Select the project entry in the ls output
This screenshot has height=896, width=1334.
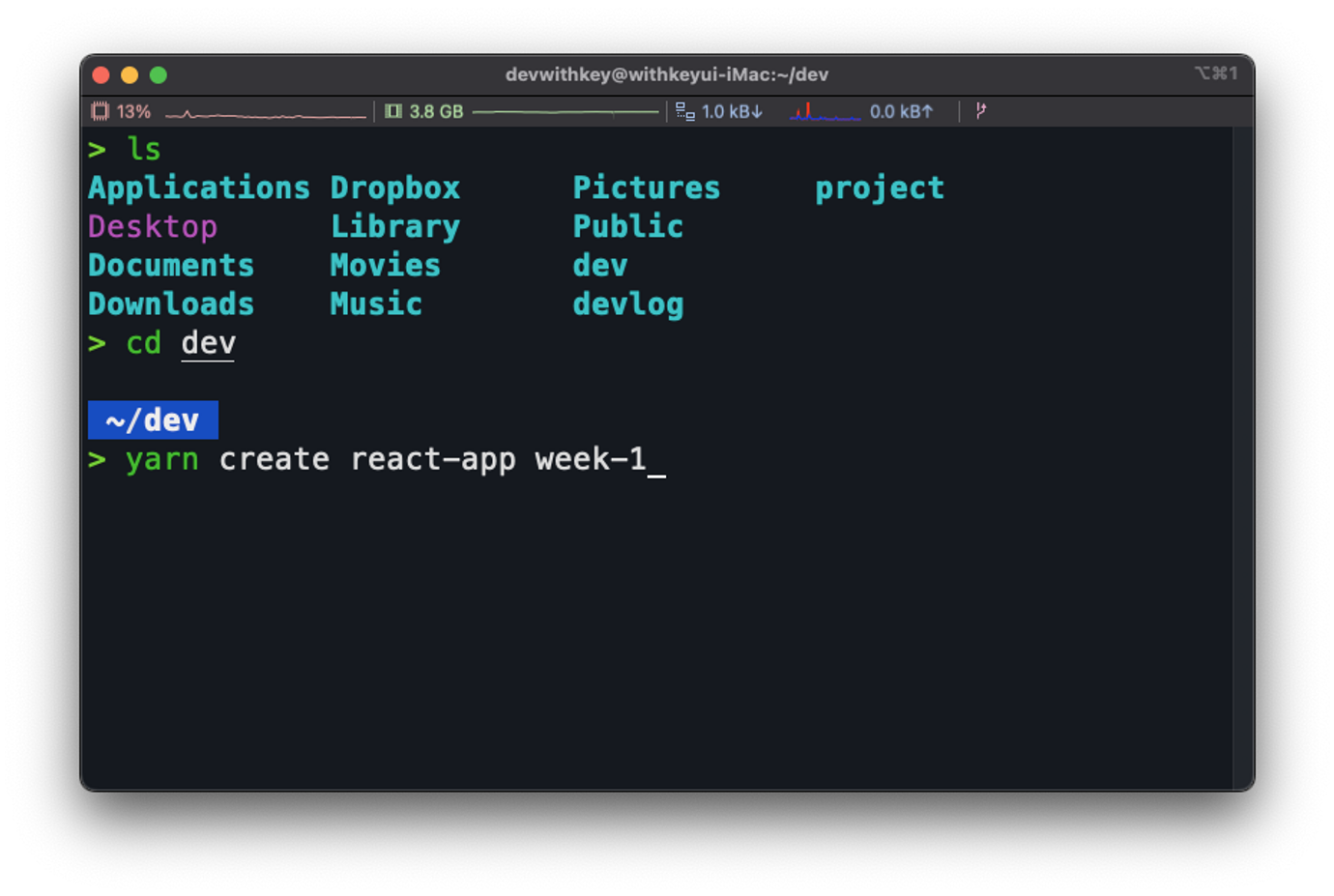tap(880, 188)
